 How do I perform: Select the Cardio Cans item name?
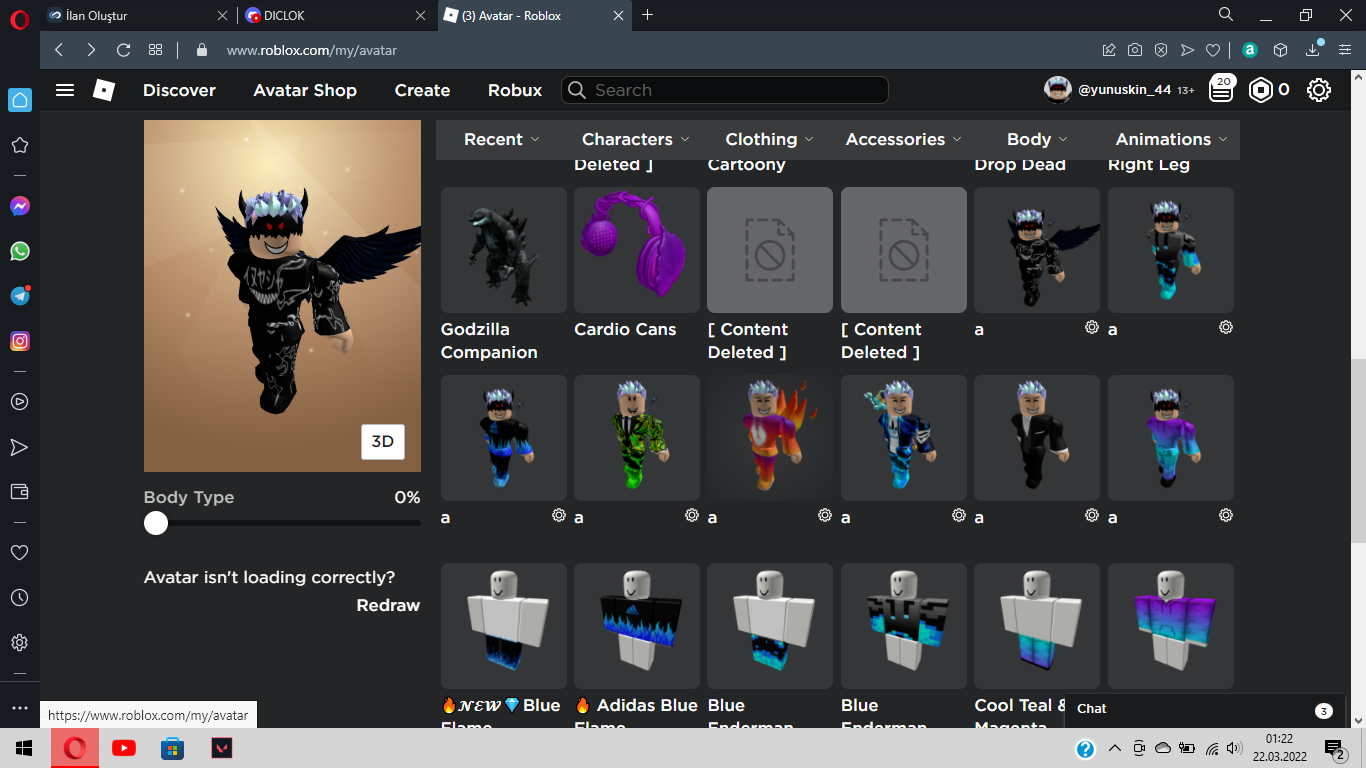[625, 329]
